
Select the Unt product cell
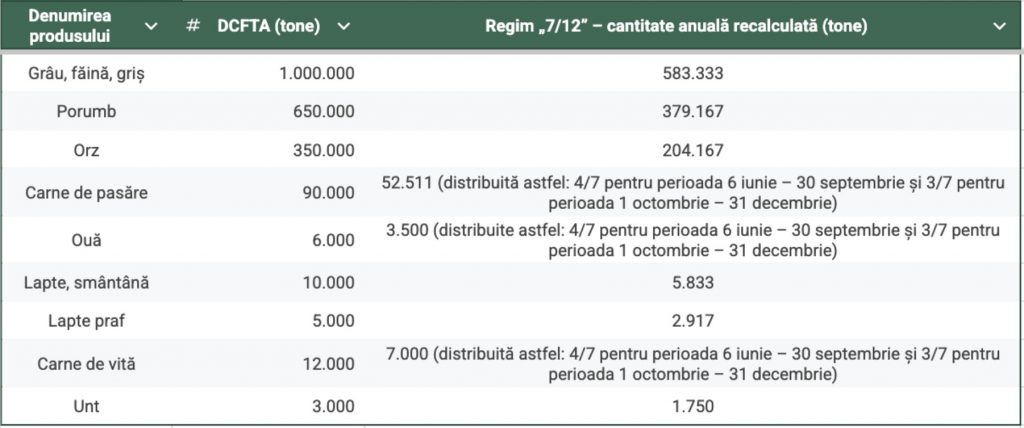(86, 406)
